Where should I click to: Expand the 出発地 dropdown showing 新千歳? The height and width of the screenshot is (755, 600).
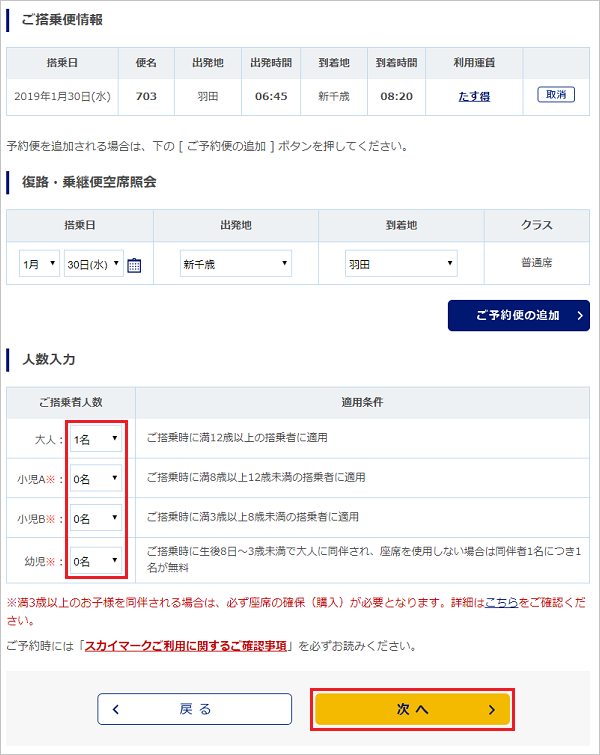235,265
